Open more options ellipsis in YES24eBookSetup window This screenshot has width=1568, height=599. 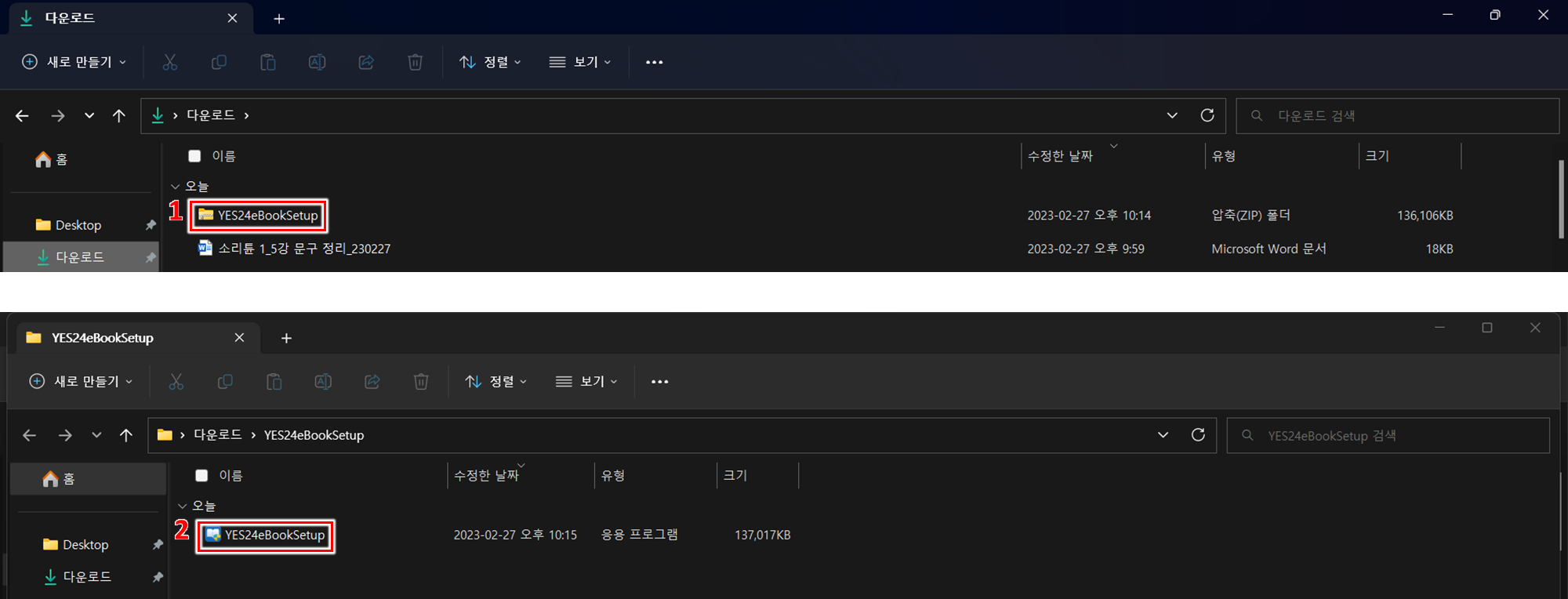tap(660, 382)
